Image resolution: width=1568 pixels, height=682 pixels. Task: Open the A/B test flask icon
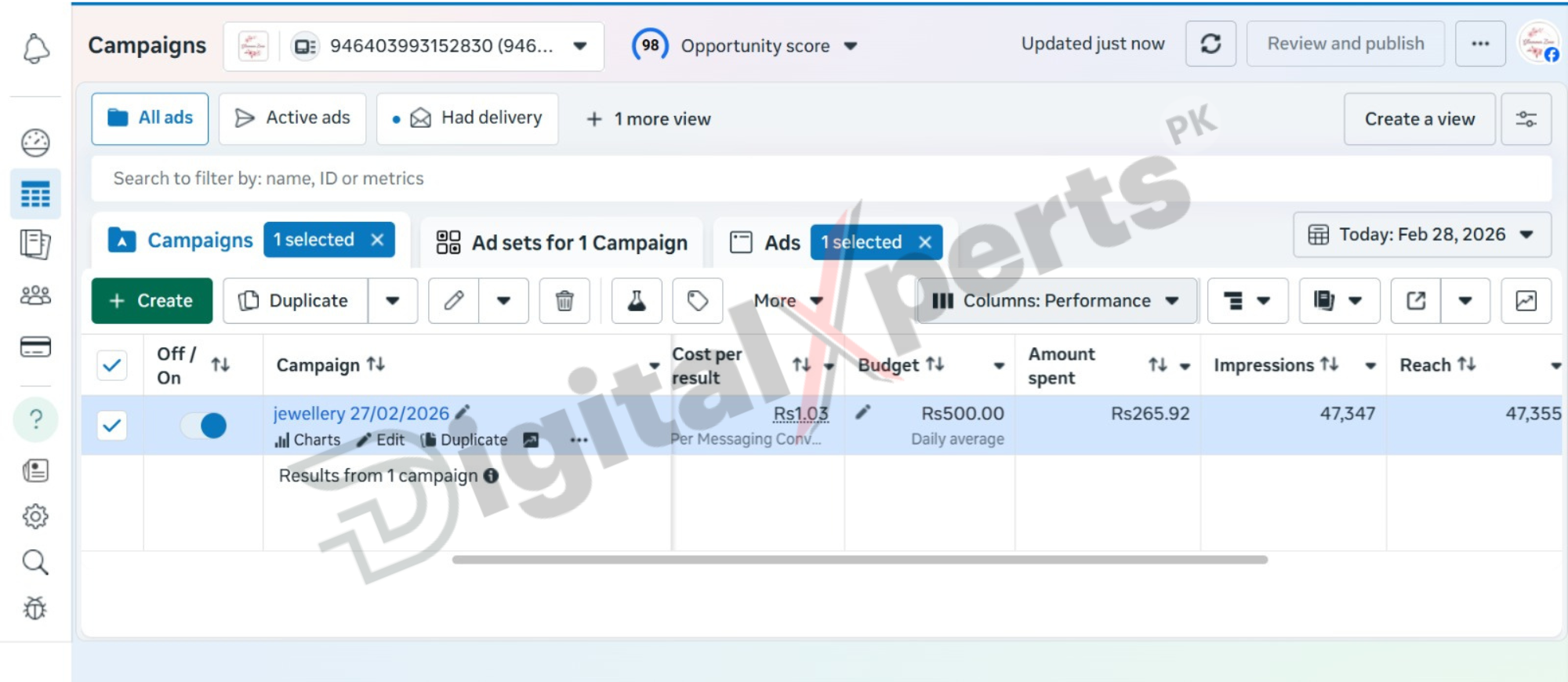637,301
